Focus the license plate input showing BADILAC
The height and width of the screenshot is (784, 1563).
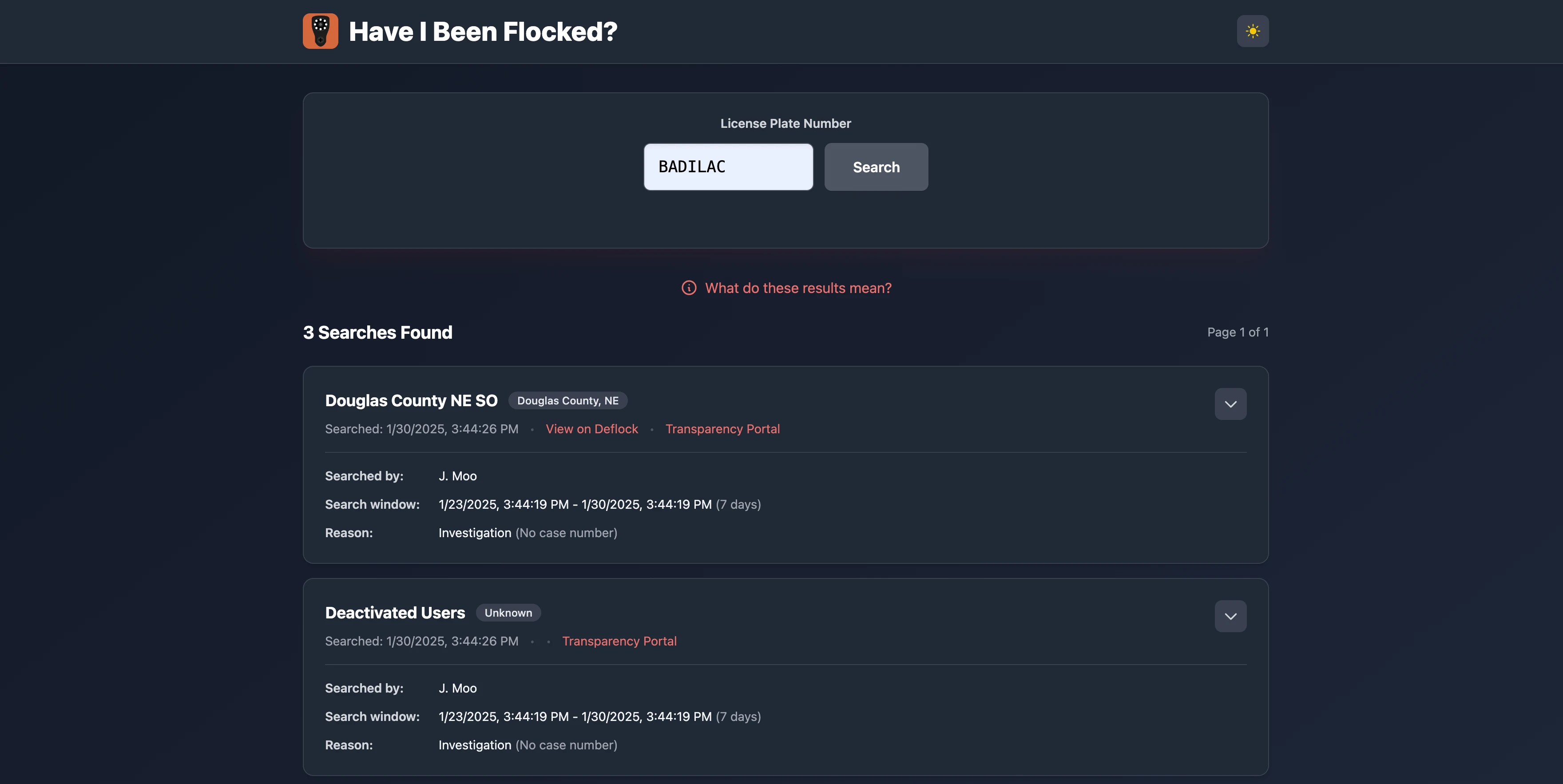pyautogui.click(x=728, y=167)
